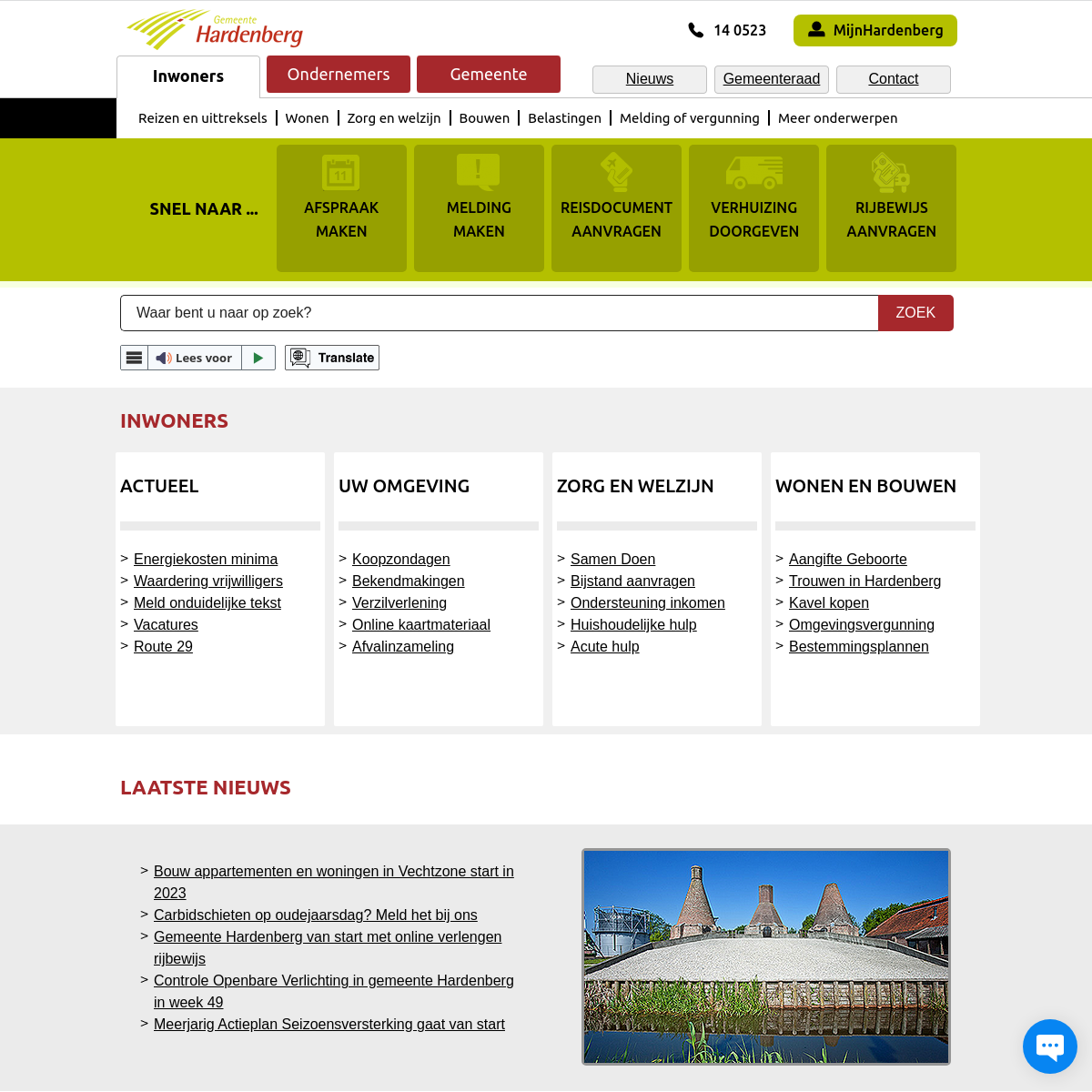Open the Afvalinzameling link
This screenshot has width=1092, height=1092.
(403, 646)
